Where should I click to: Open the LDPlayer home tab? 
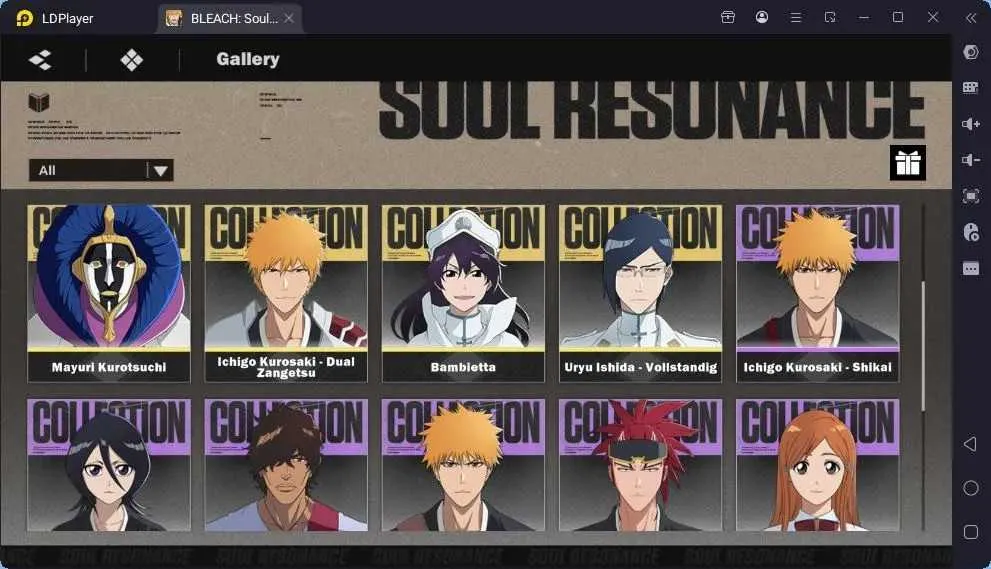click(56, 18)
